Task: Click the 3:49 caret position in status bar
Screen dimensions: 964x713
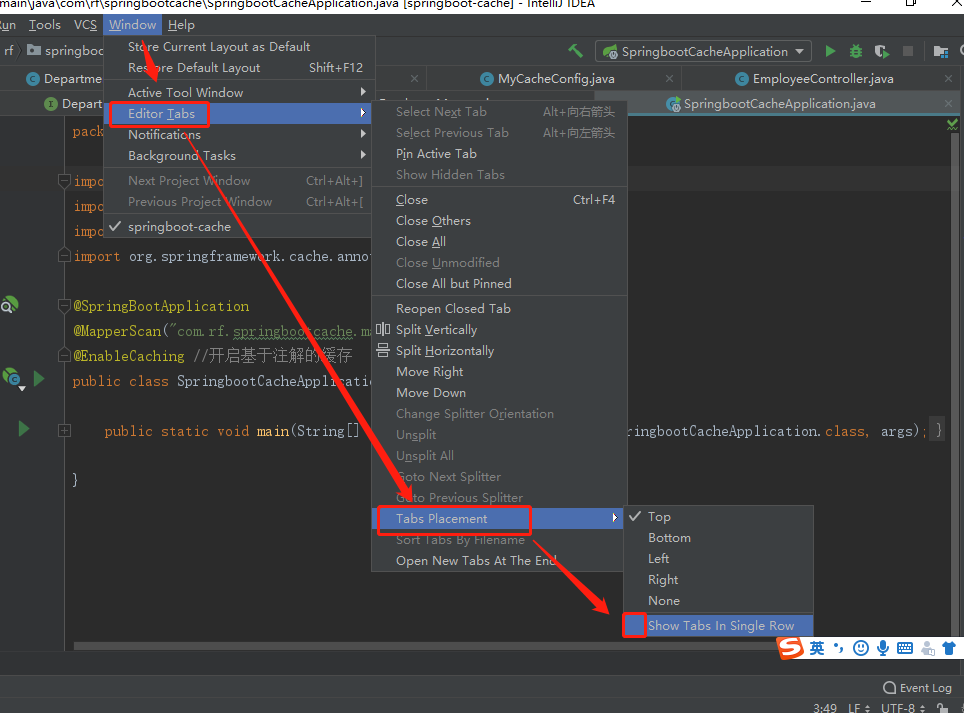Action: [x=825, y=707]
